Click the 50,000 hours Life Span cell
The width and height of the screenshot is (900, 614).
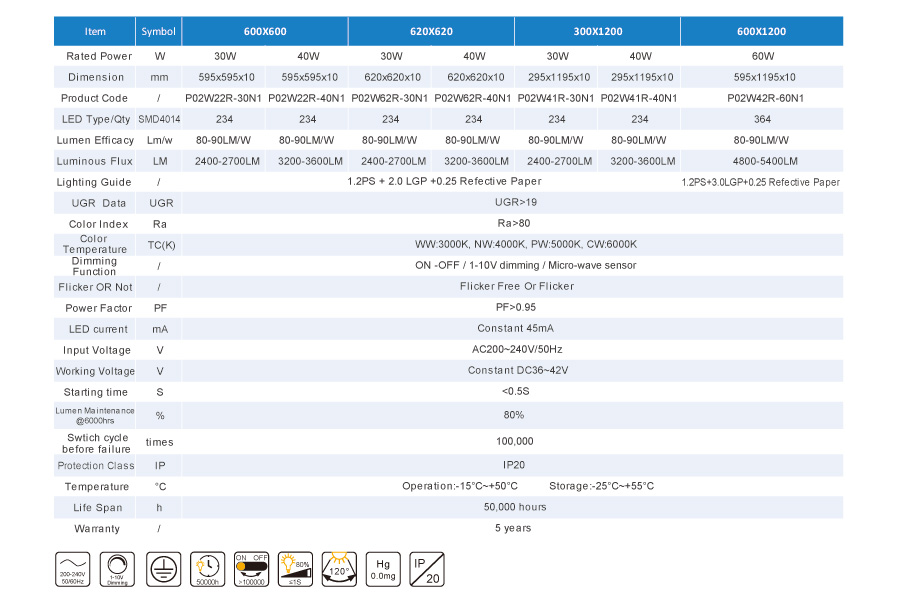tap(514, 507)
